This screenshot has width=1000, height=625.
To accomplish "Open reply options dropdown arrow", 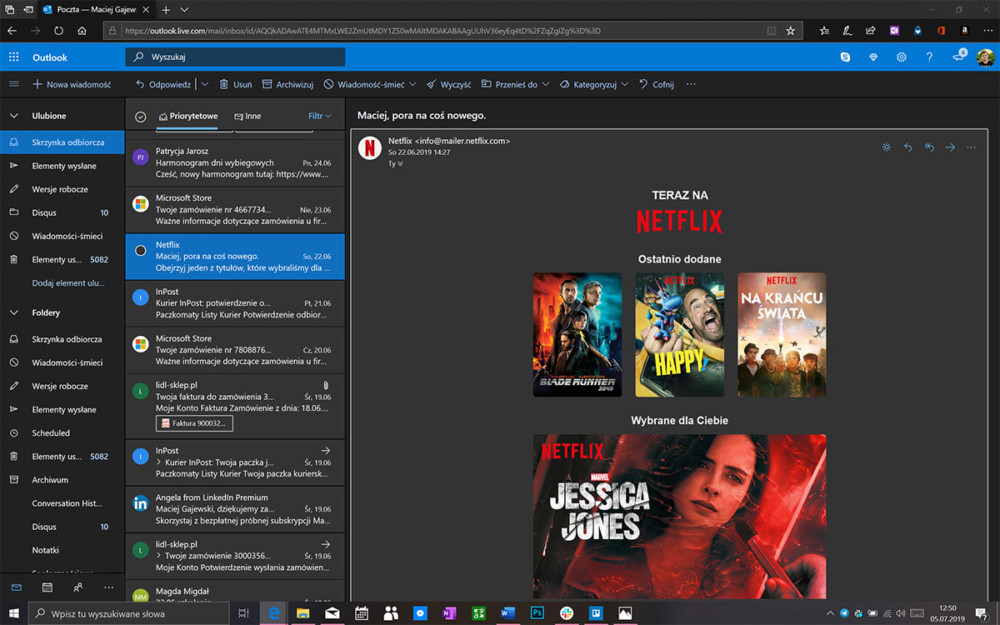I will (x=205, y=84).
